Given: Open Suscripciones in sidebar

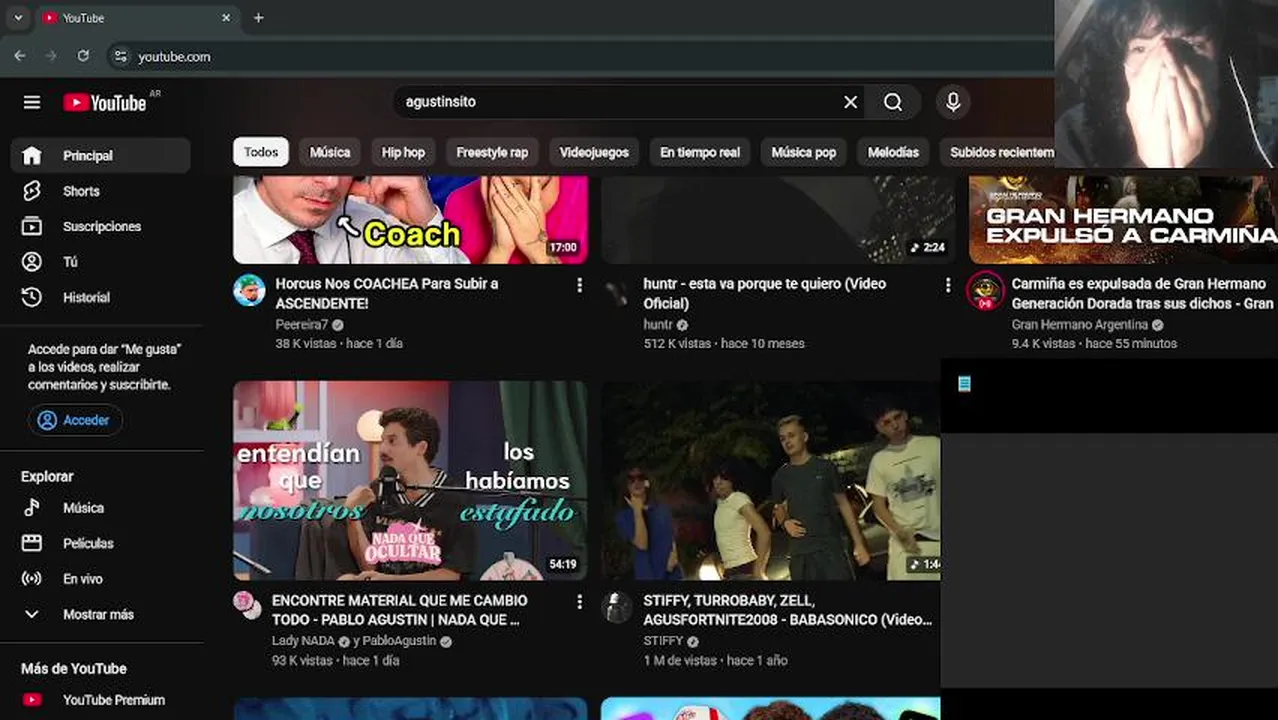Looking at the screenshot, I should coord(101,226).
